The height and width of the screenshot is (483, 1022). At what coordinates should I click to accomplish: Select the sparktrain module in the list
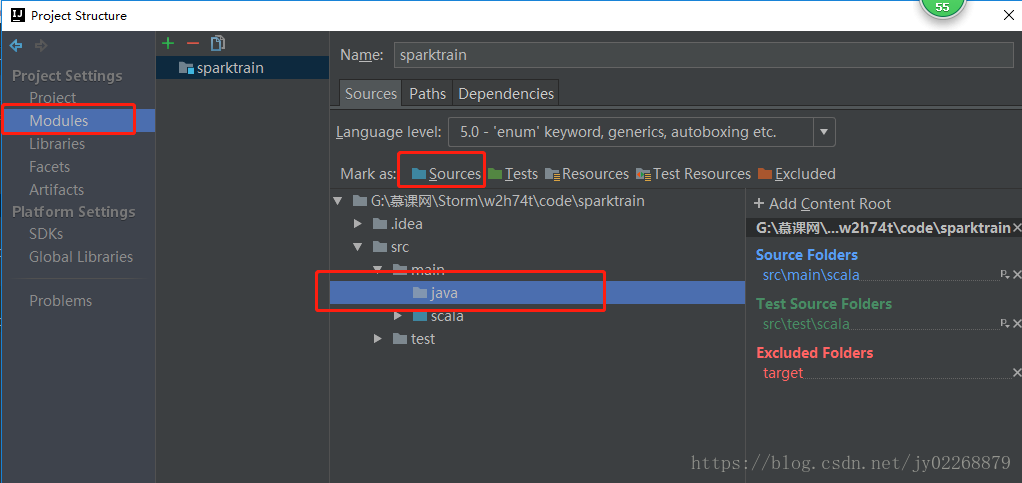242,68
